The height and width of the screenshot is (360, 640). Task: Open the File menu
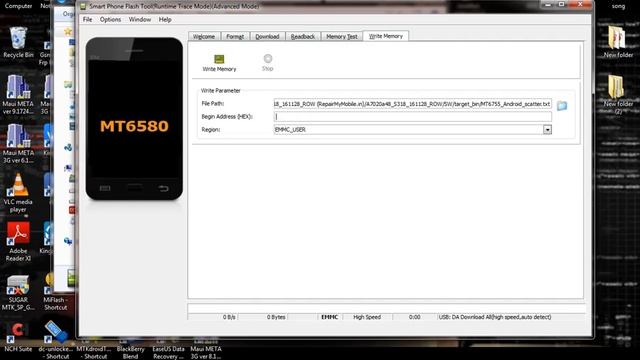tap(87, 20)
